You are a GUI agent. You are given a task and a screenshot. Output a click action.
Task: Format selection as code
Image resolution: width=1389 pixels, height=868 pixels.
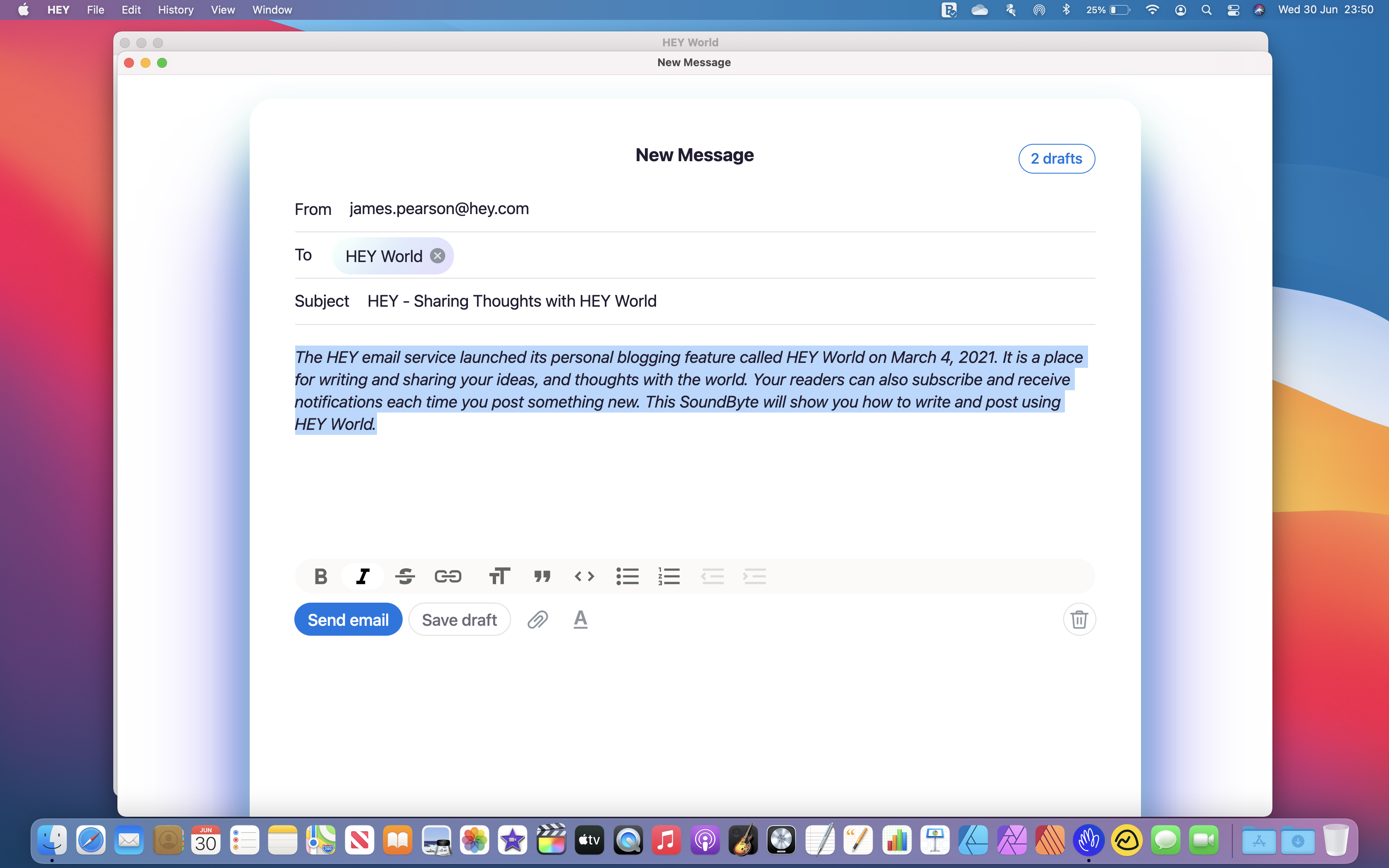pos(584,576)
